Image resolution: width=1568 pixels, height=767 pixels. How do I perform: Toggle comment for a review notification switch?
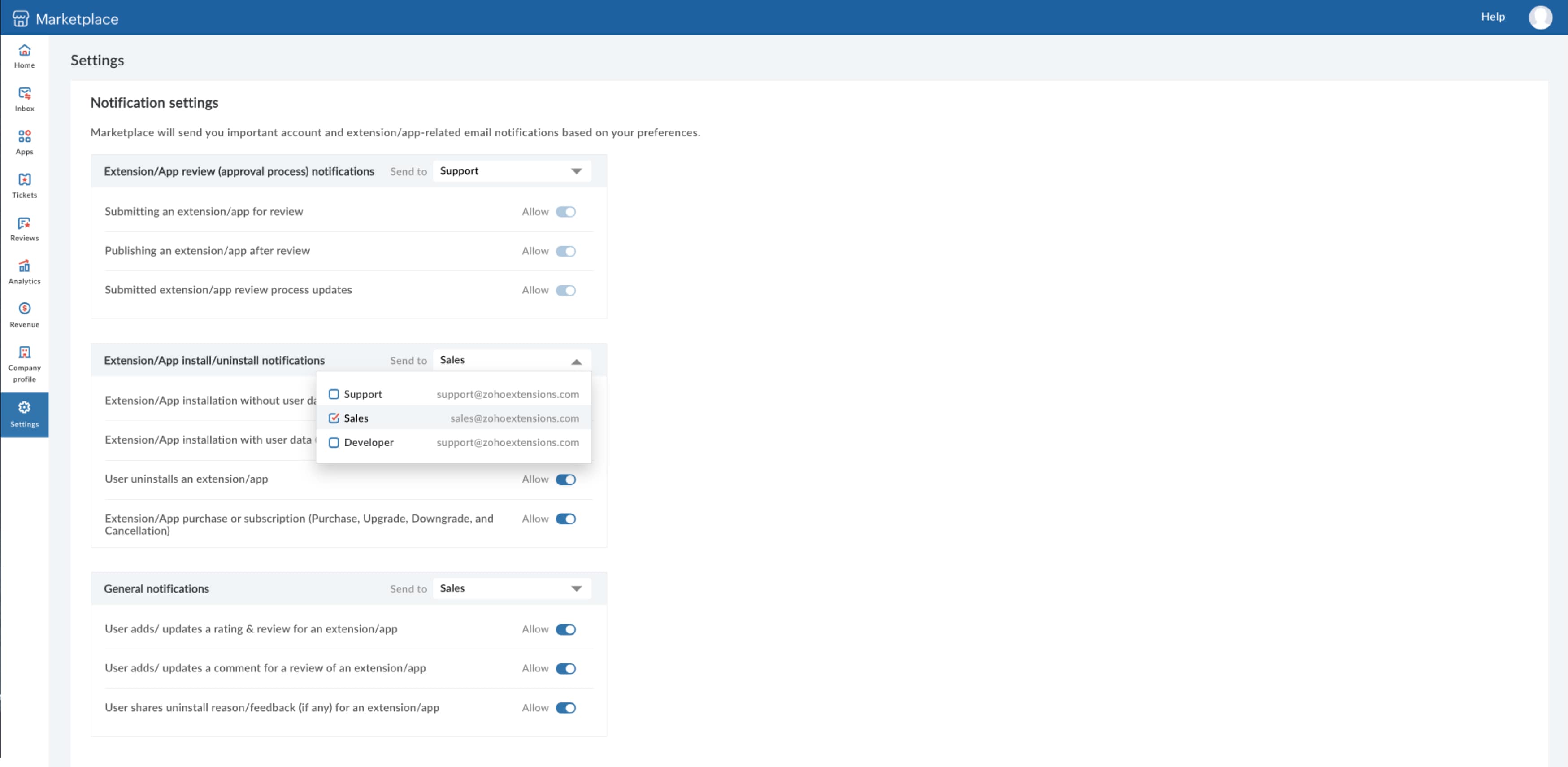tap(565, 668)
